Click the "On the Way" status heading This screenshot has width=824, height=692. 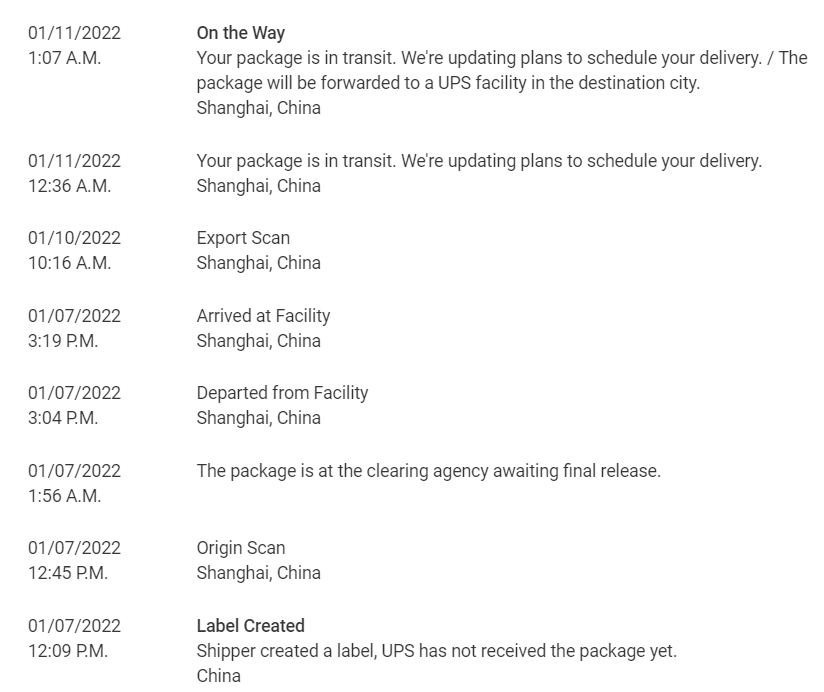240,33
